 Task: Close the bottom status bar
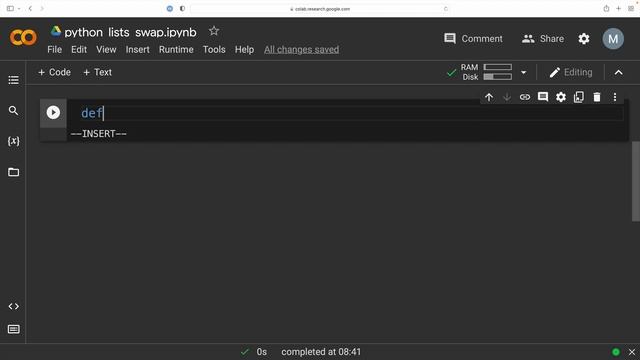pos(632,352)
